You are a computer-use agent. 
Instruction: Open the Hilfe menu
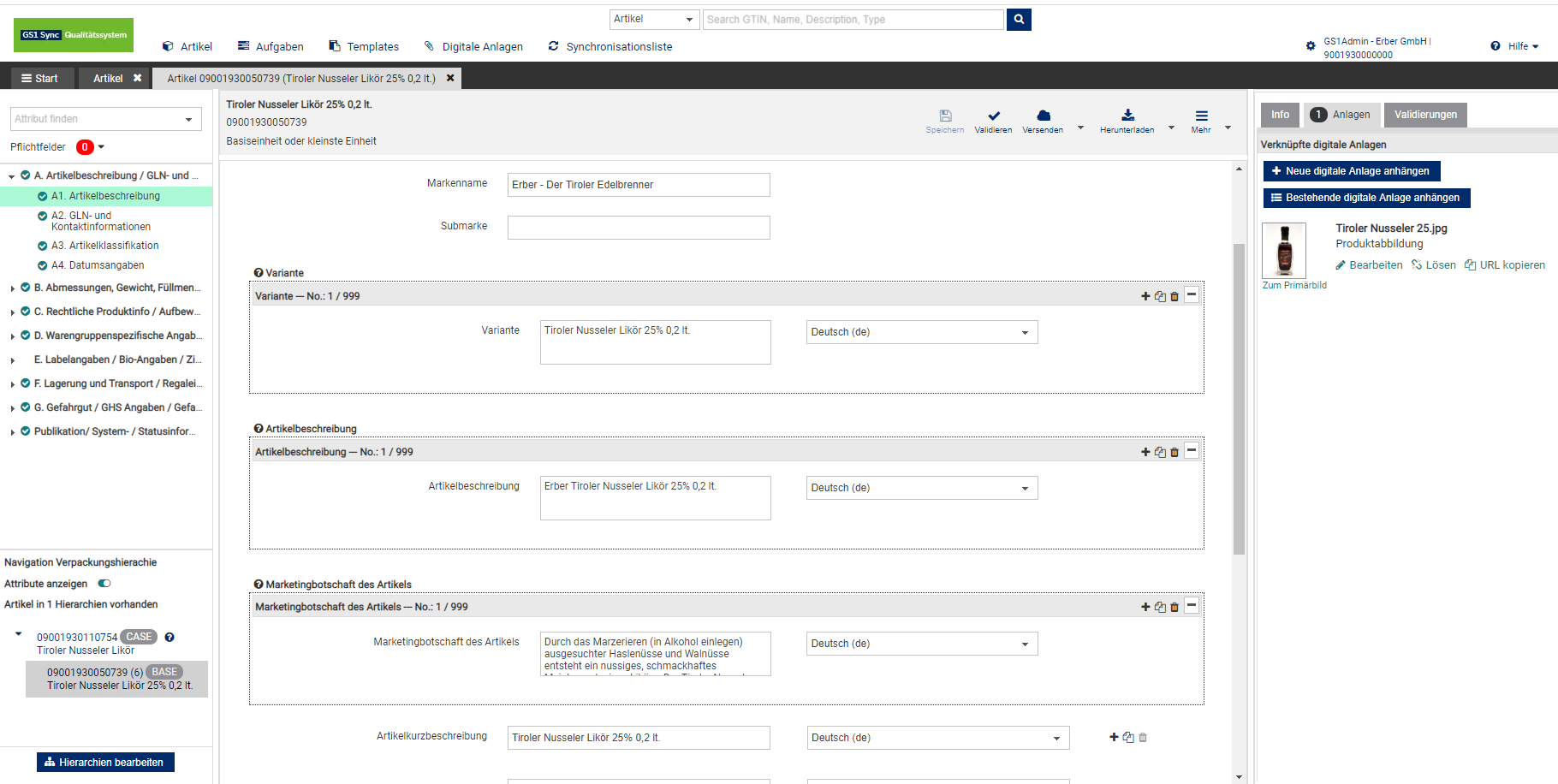[1514, 46]
